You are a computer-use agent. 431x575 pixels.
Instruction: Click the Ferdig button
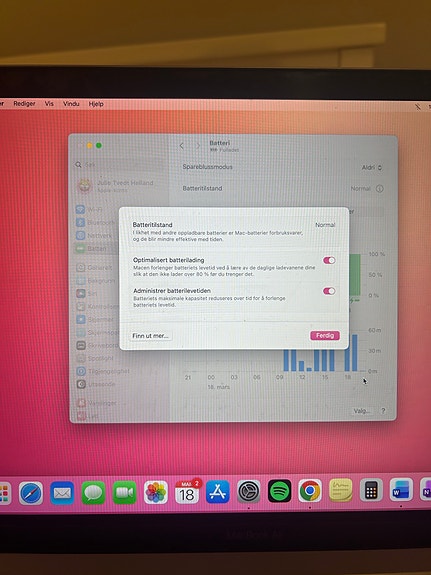pyautogui.click(x=325, y=336)
